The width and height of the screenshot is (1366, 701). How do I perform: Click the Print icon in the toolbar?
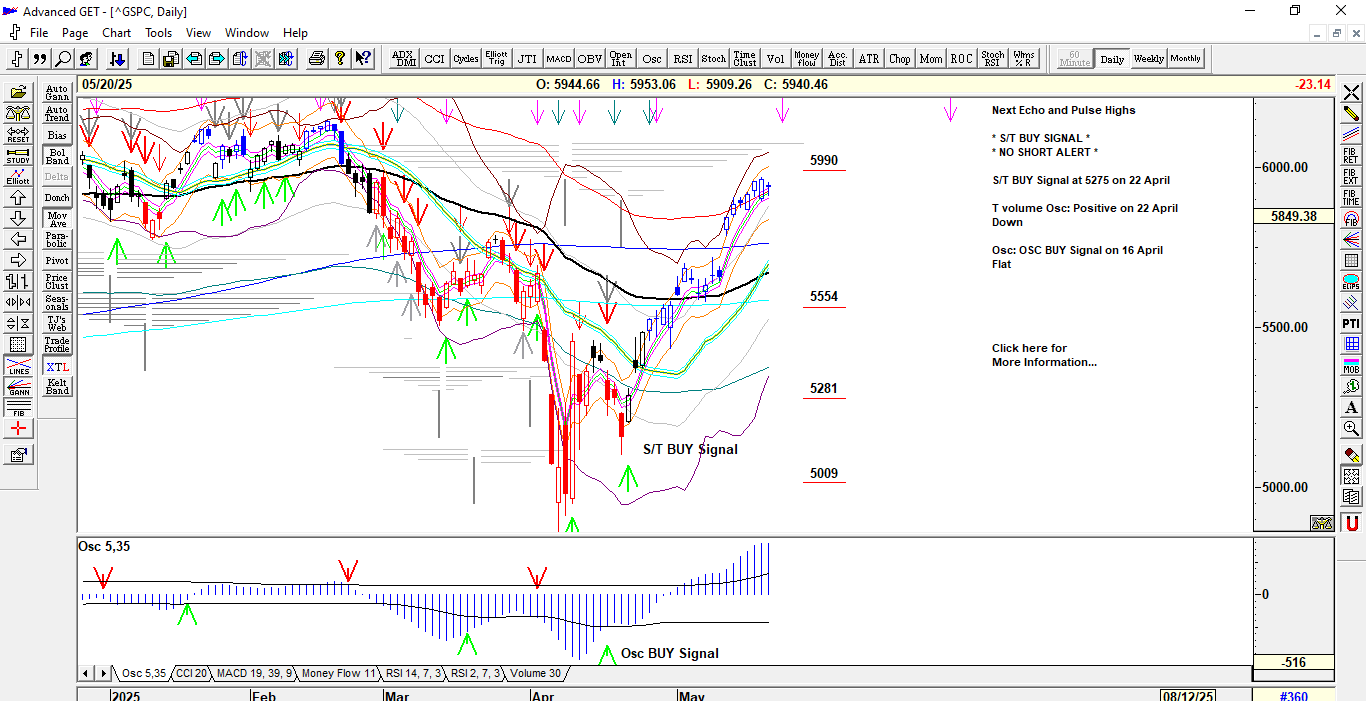tap(317, 59)
